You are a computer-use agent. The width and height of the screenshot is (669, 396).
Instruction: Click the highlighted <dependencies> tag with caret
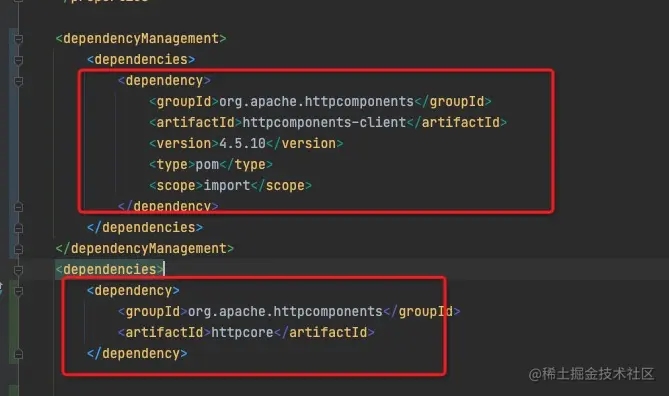coord(109,269)
